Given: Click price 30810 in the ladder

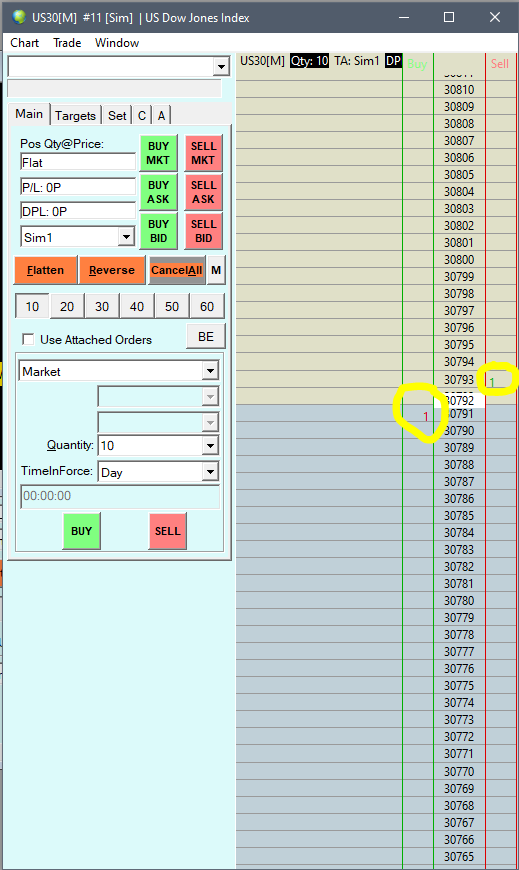Looking at the screenshot, I should point(459,89).
